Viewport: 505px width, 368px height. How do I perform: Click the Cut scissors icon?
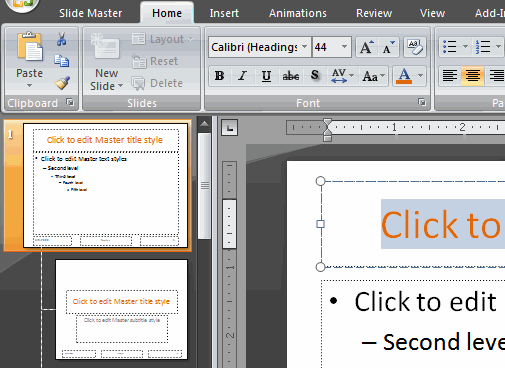[61, 39]
